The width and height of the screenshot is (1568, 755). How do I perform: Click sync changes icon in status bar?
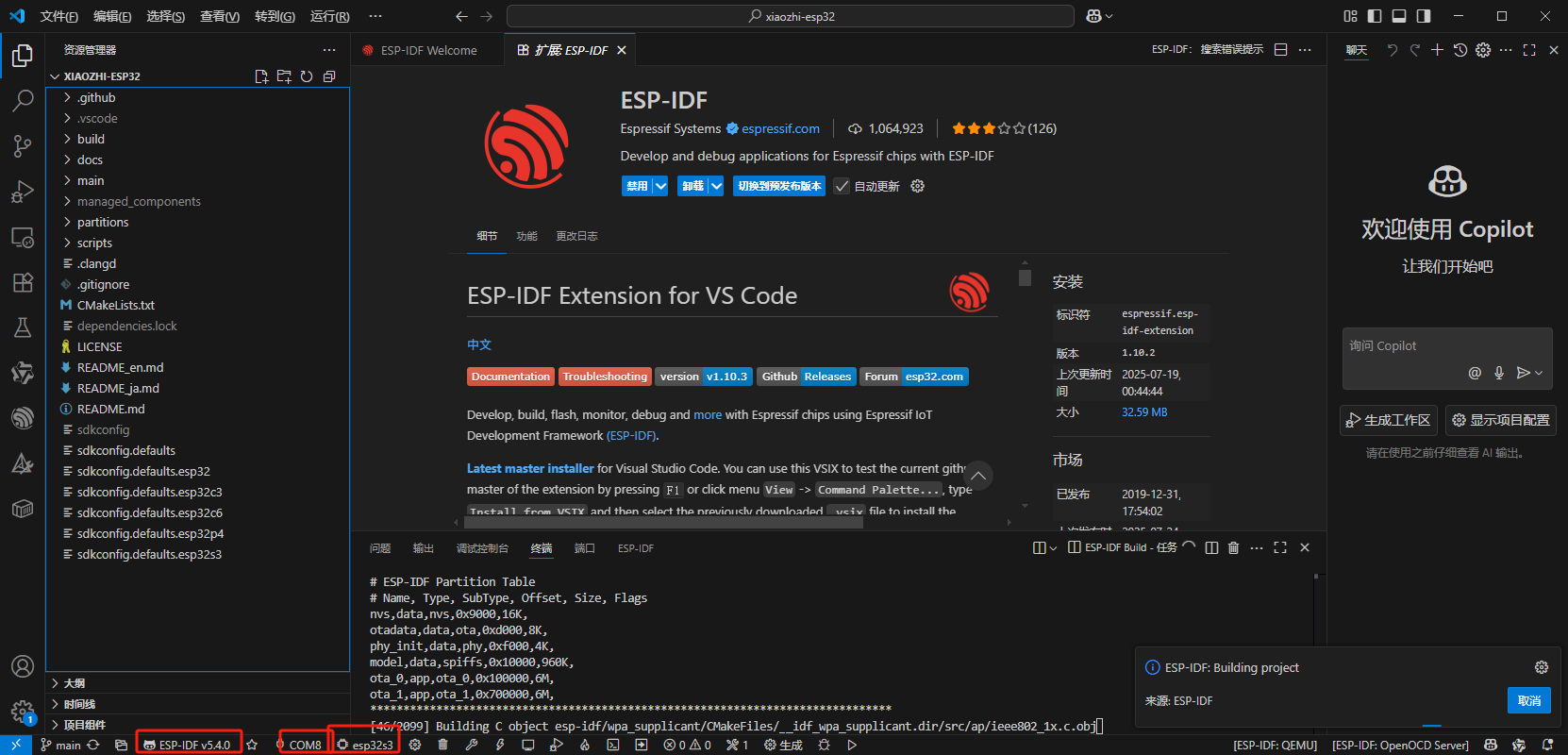[92, 745]
